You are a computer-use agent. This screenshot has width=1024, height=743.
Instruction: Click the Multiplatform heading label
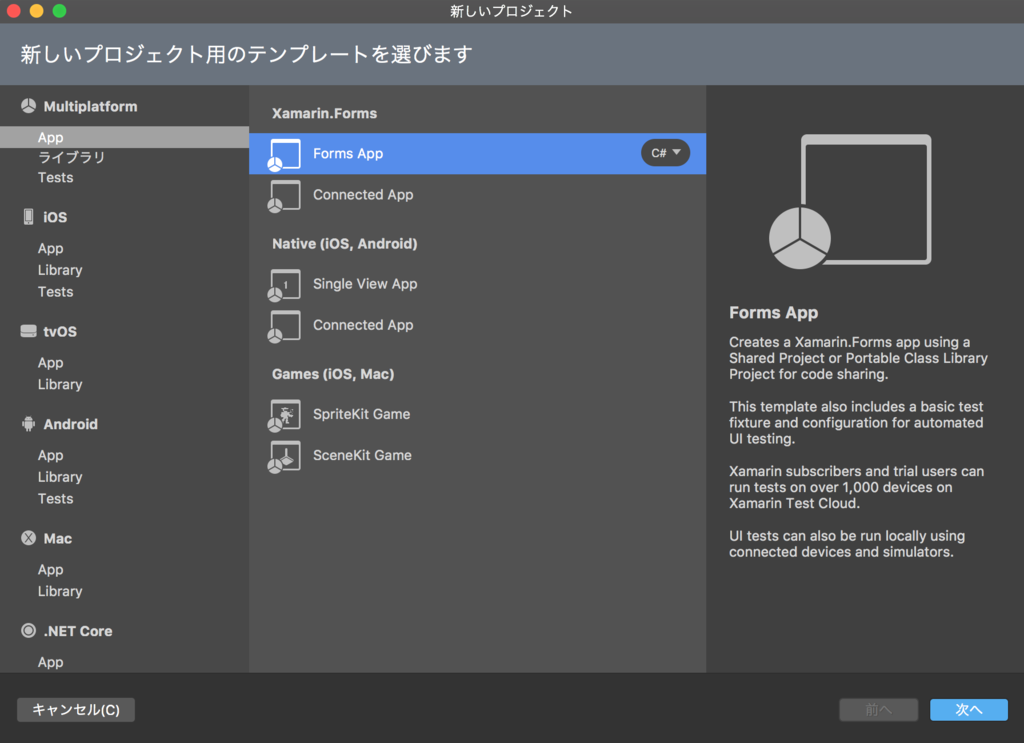pos(90,106)
